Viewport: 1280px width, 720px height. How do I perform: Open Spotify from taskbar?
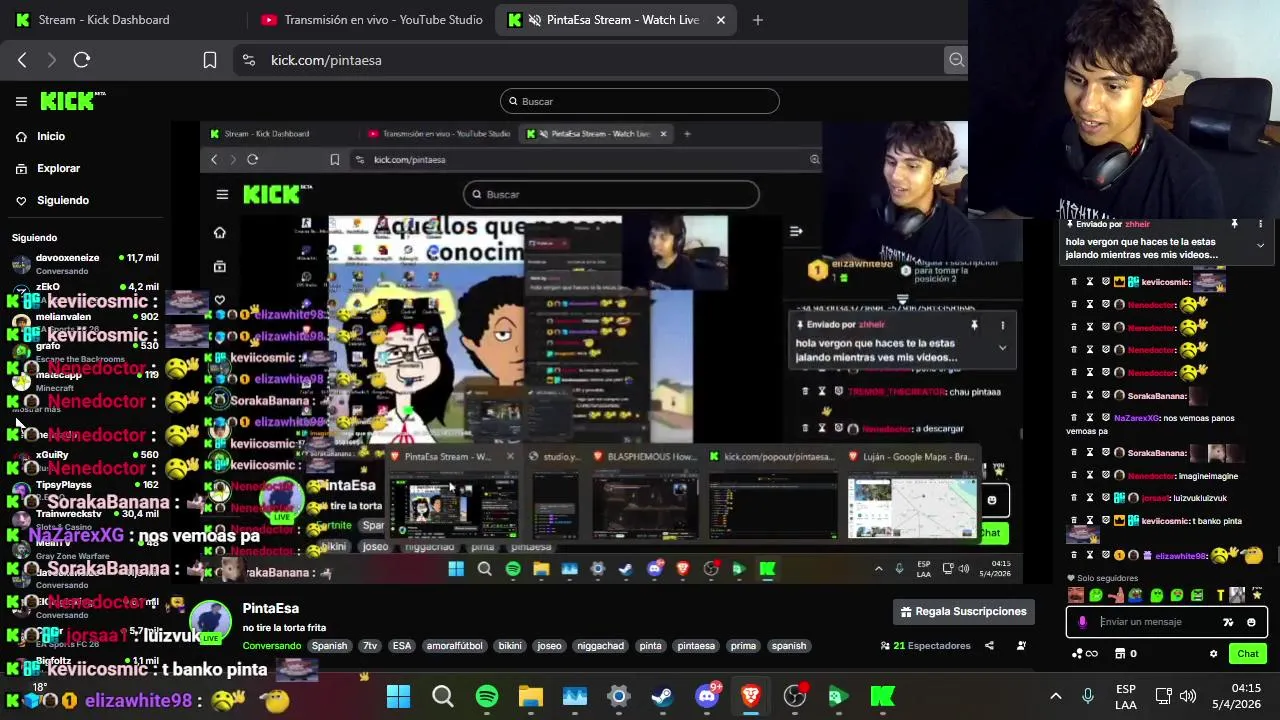(487, 696)
